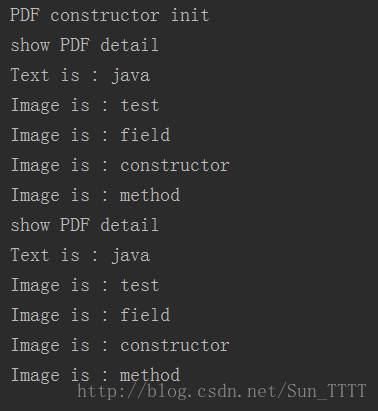Click the first 'Image is : constructor' line
378x411 pixels.
coord(120,165)
